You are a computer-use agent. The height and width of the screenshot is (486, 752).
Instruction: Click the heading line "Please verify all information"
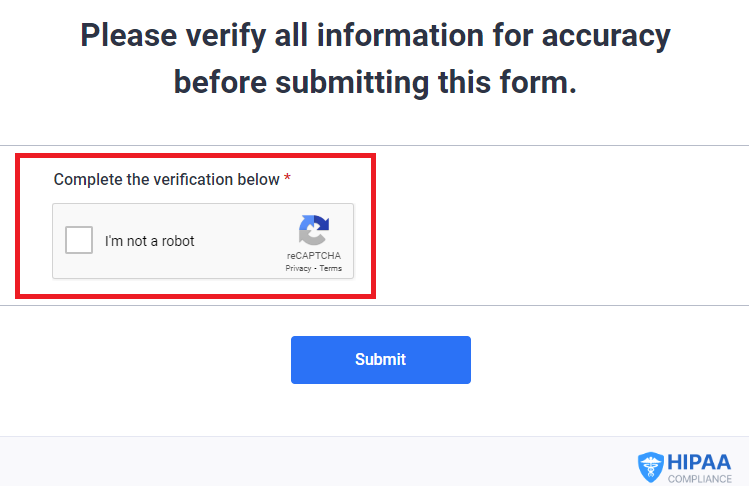tap(282, 36)
